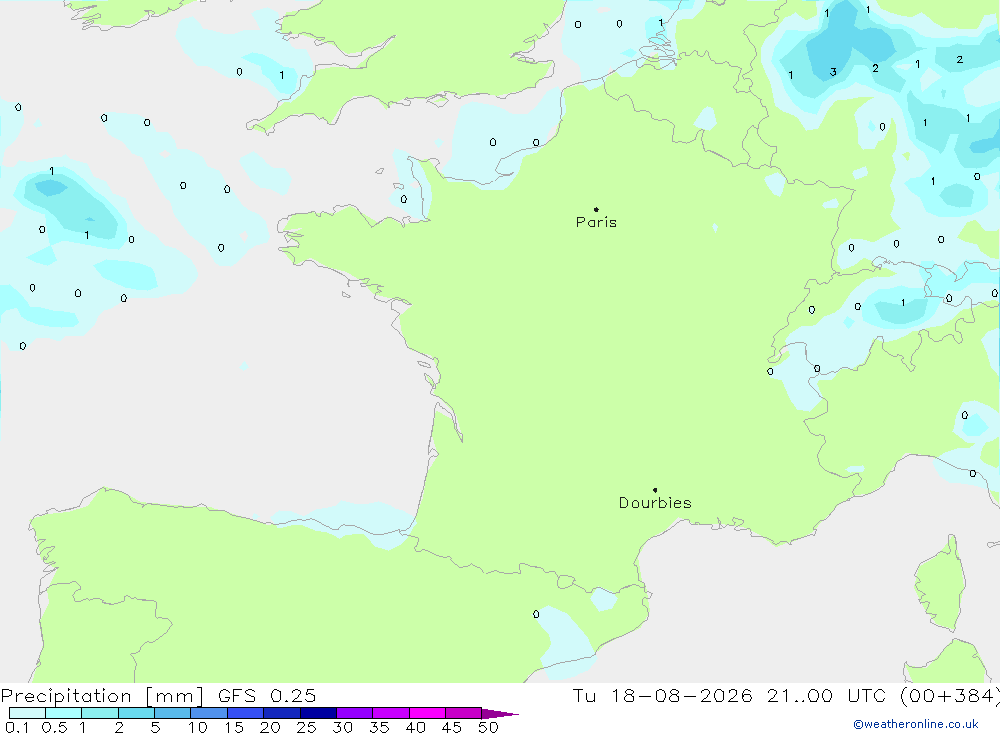This screenshot has width=1000, height=733.
Task: Click the '(00+384)' forecast offset text
Action: coord(950,696)
